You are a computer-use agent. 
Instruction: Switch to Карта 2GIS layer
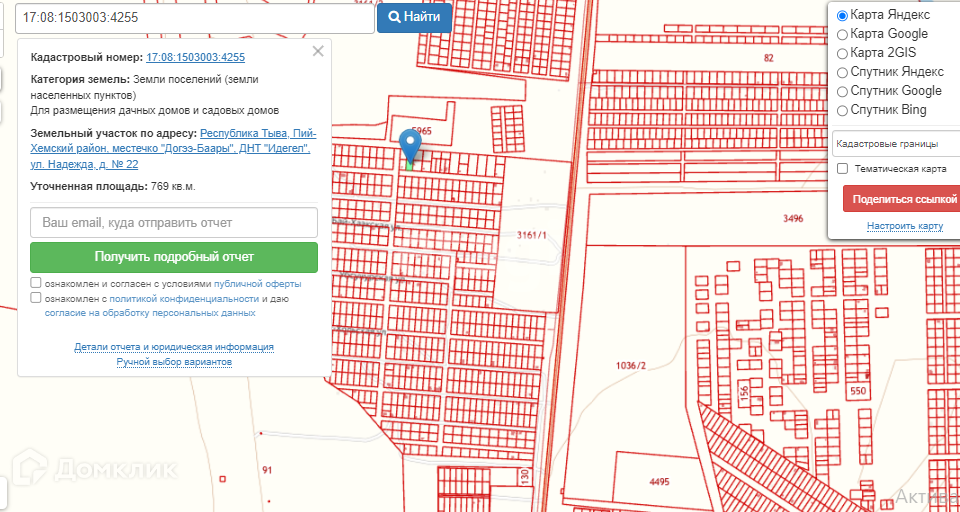[842, 53]
